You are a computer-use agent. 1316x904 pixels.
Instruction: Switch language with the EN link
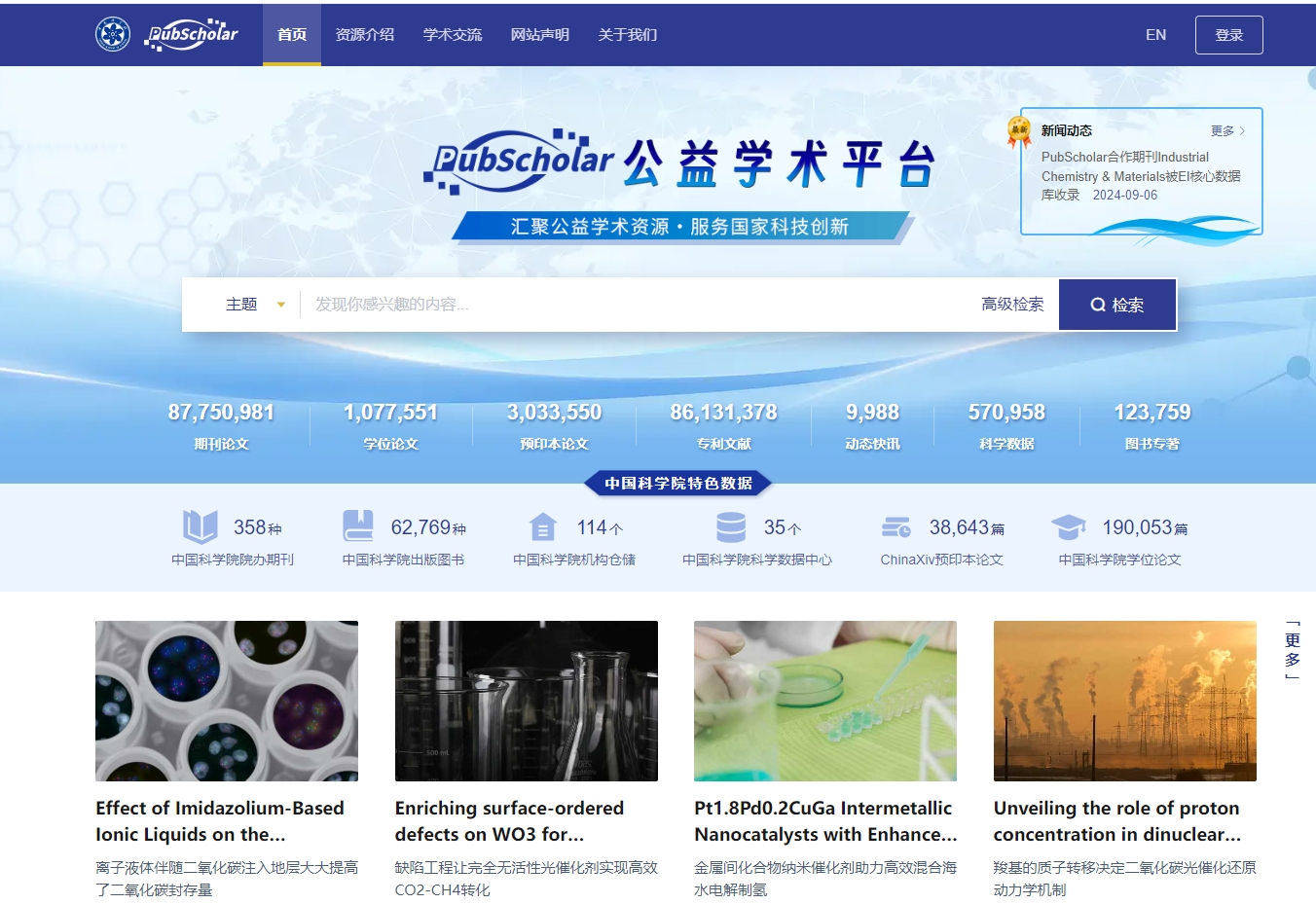[x=1155, y=34]
